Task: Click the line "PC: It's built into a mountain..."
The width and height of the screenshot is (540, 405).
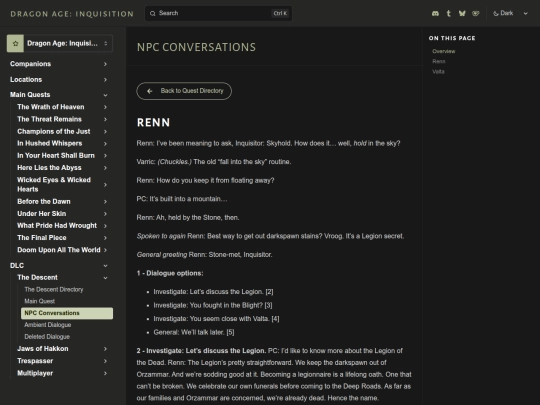Action: coord(182,199)
